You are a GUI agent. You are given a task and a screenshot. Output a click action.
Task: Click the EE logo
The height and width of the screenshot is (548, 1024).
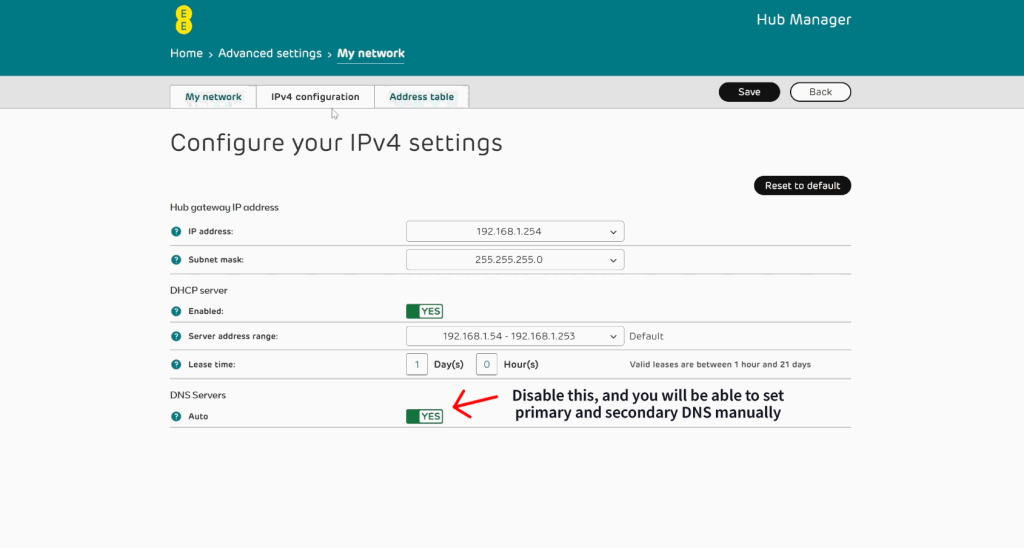click(184, 20)
